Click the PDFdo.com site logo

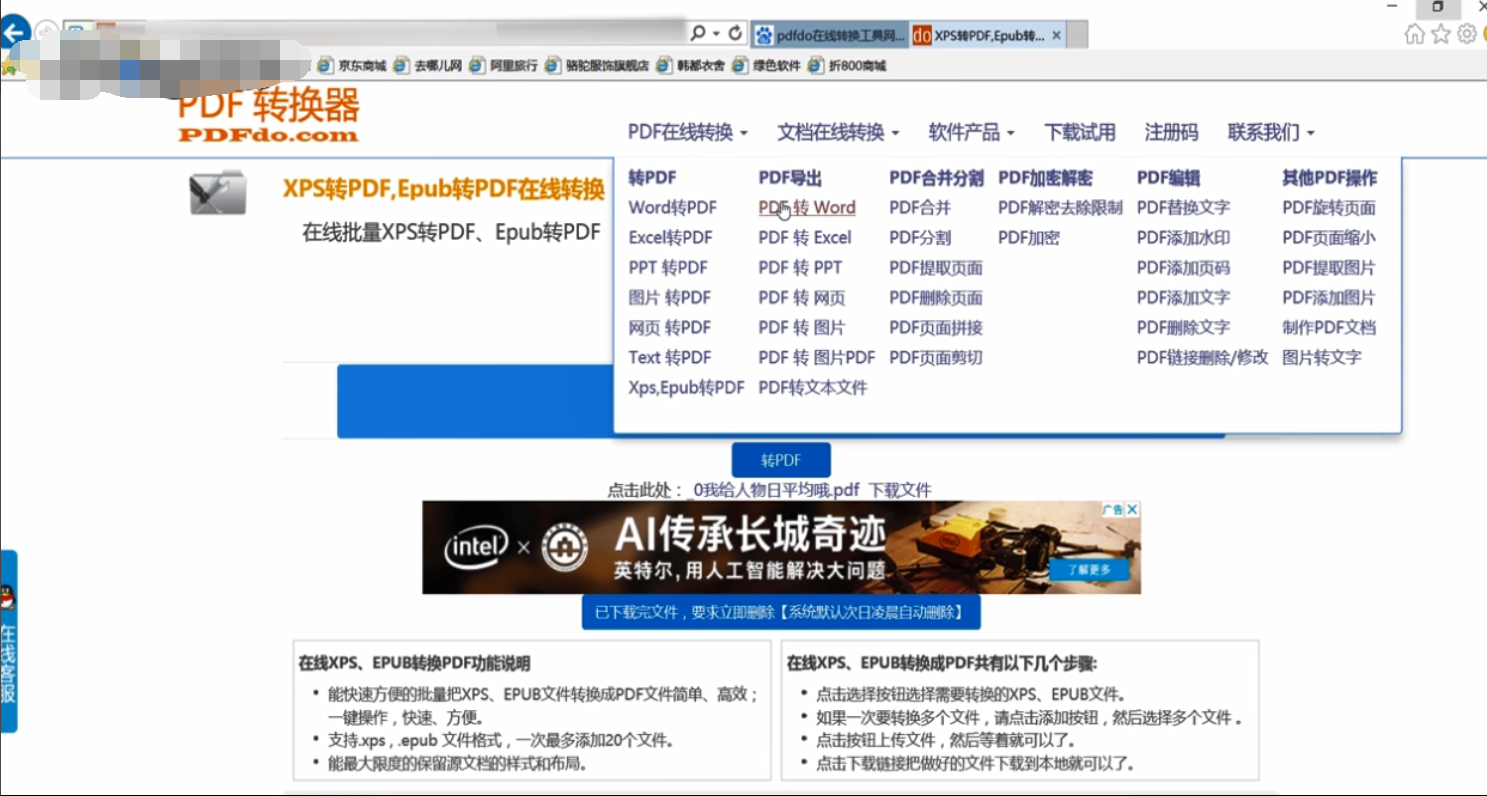tap(268, 118)
